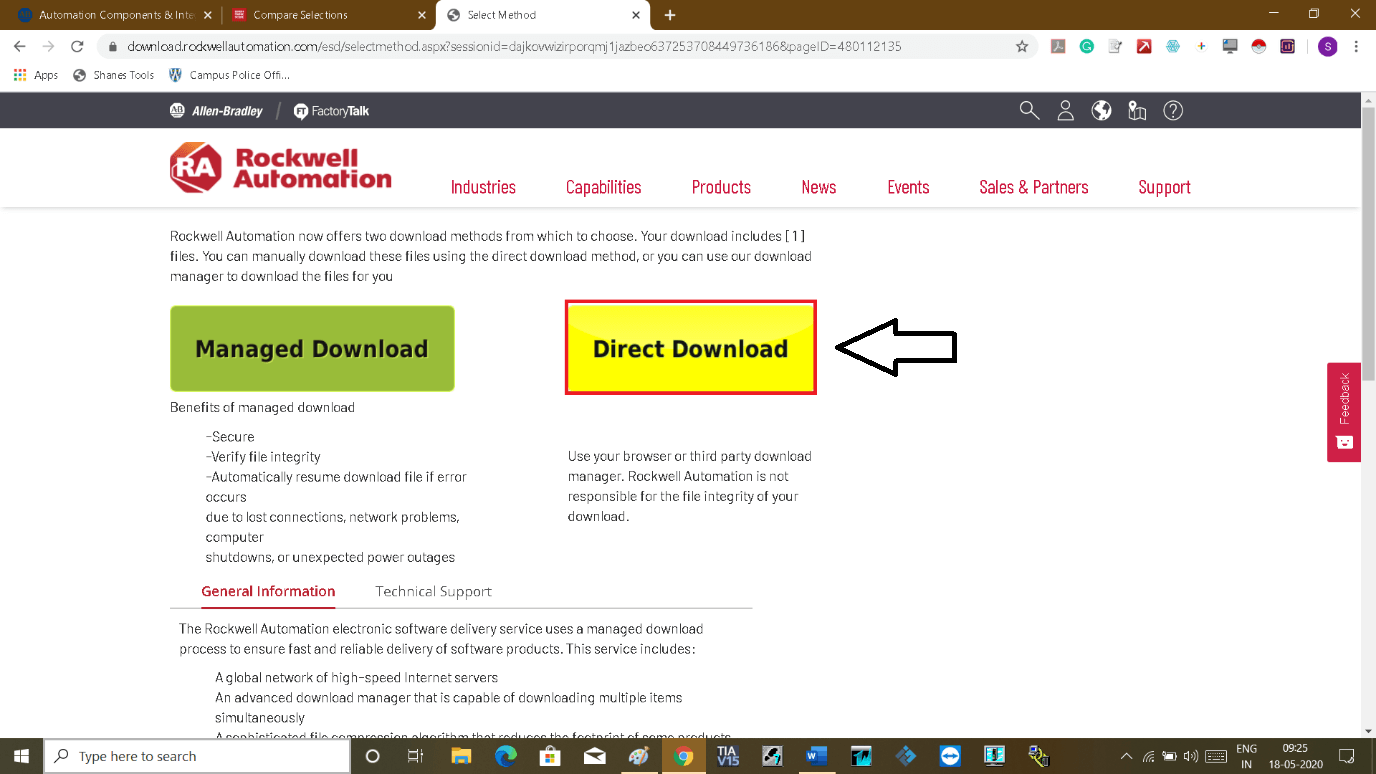Image resolution: width=1376 pixels, height=774 pixels.
Task: Open the map locator icon
Action: pos(1137,110)
